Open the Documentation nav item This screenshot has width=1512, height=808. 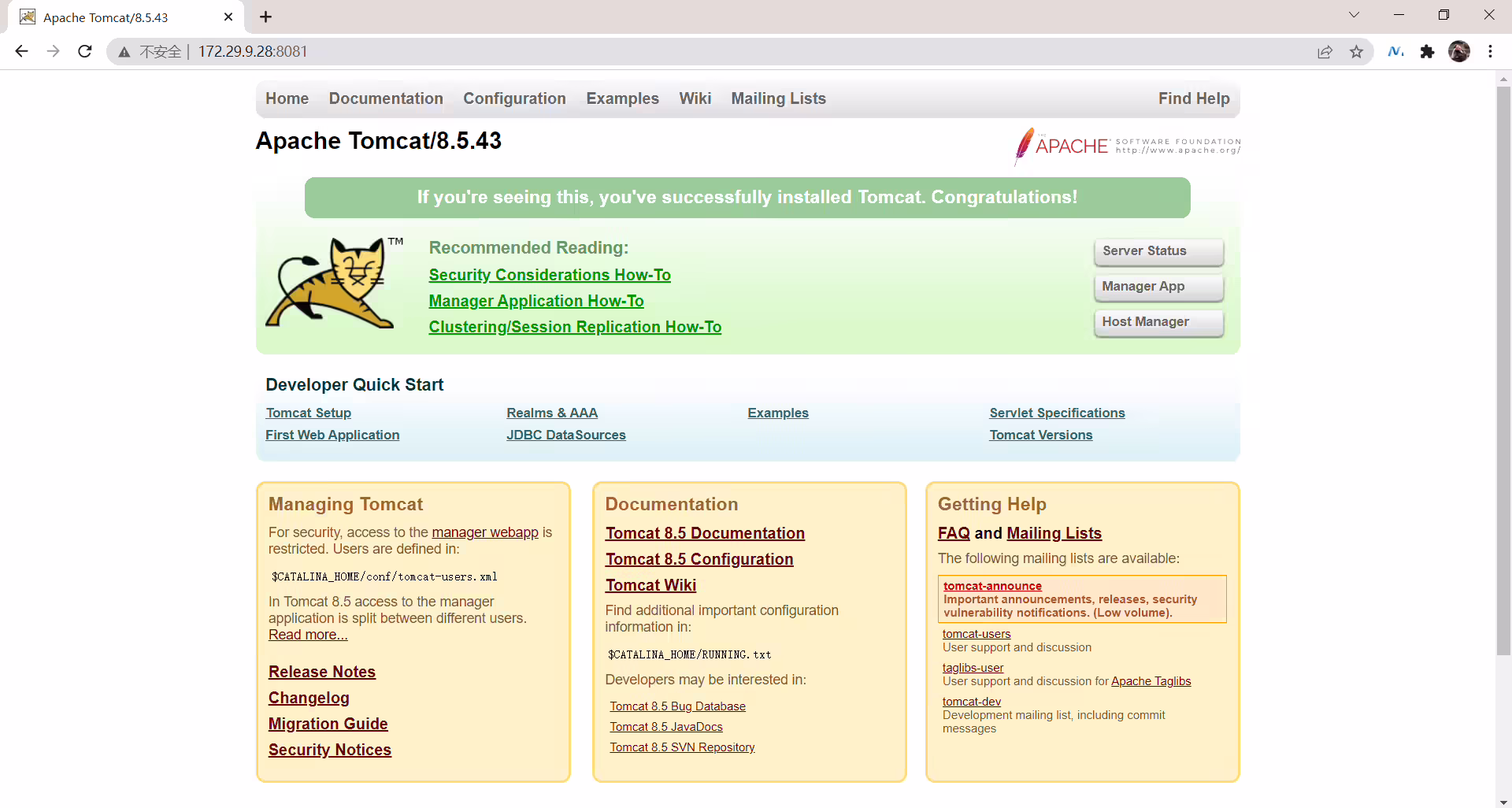(386, 98)
